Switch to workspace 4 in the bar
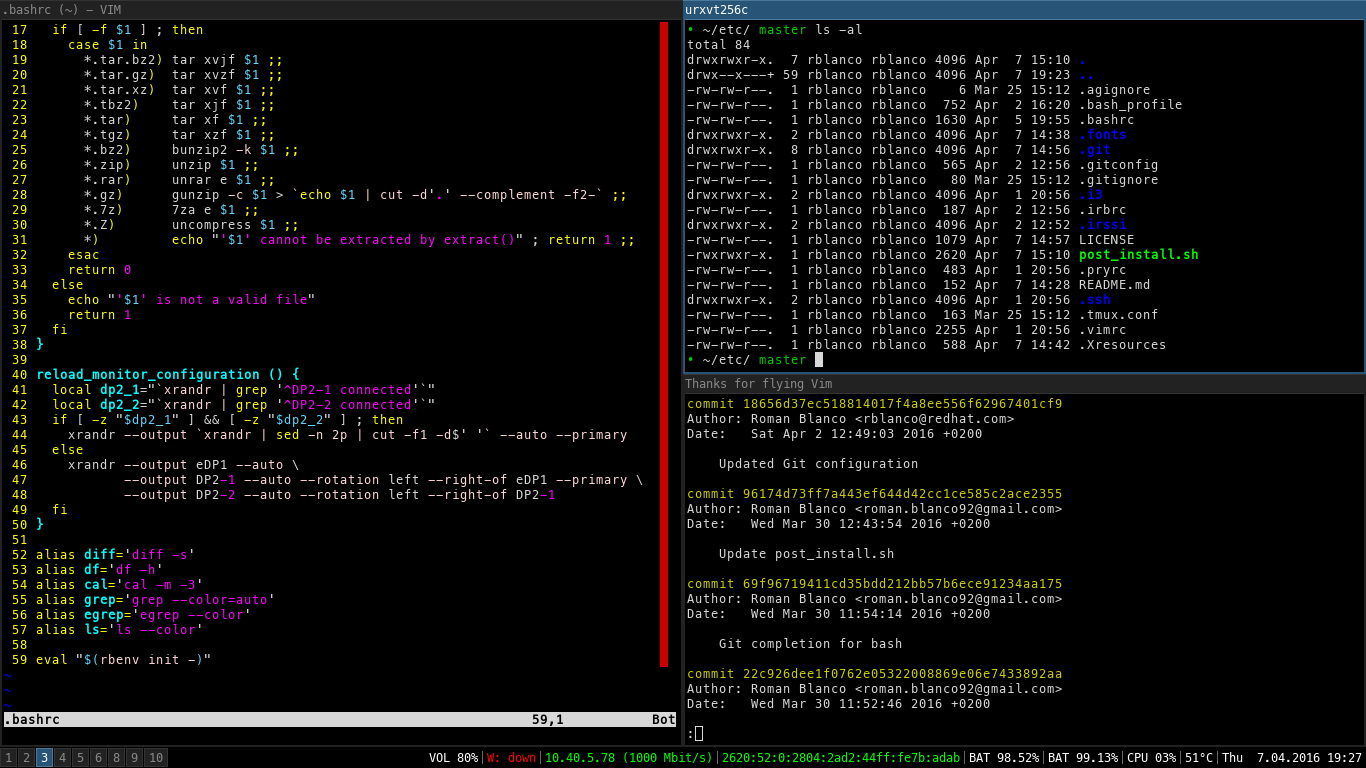The width and height of the screenshot is (1366, 768). click(63, 758)
